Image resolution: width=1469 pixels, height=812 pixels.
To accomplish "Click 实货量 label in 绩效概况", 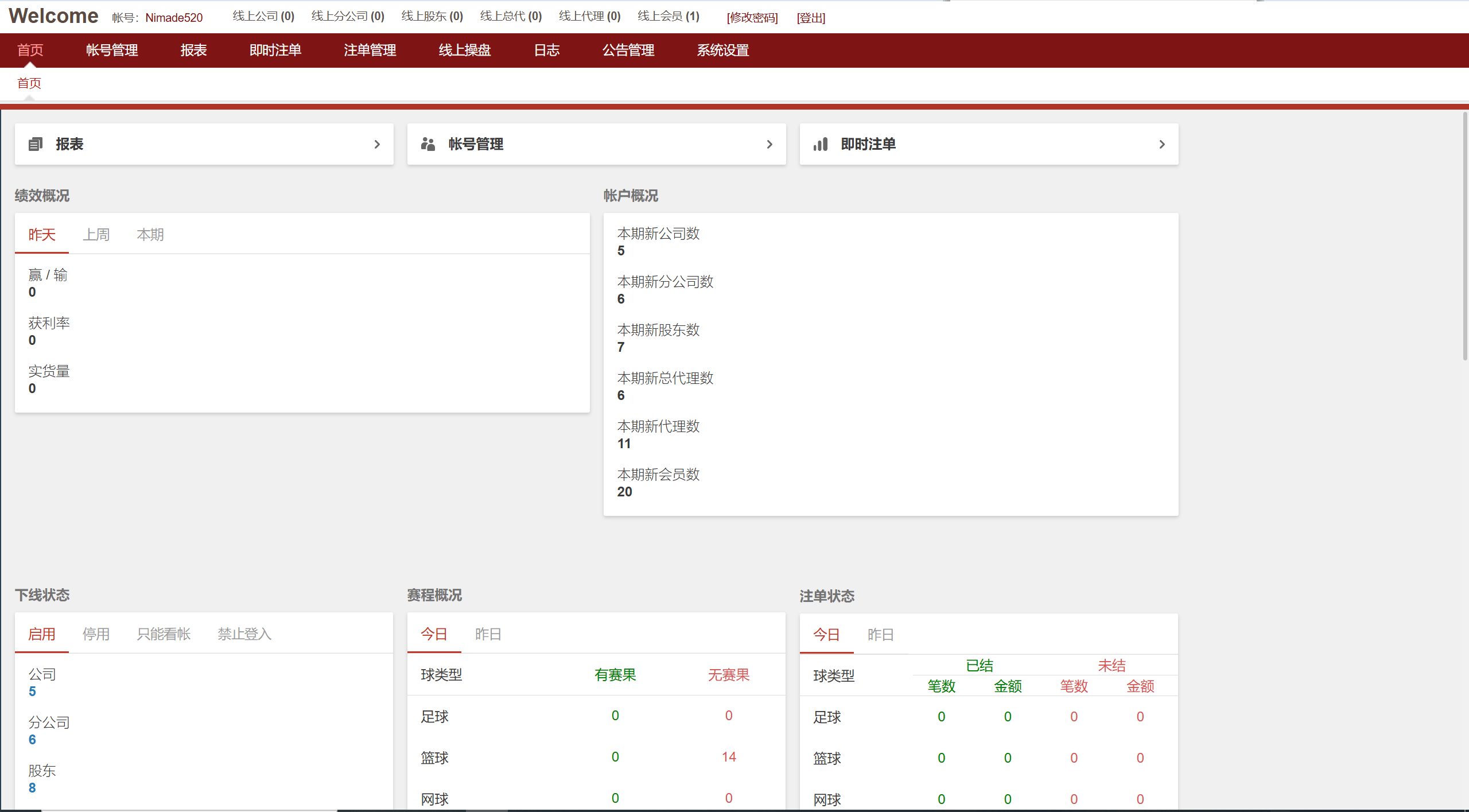I will [x=49, y=371].
